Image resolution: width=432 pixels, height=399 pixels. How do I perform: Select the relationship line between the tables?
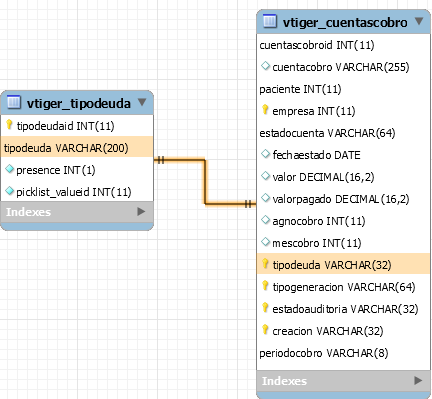pyautogui.click(x=205, y=182)
